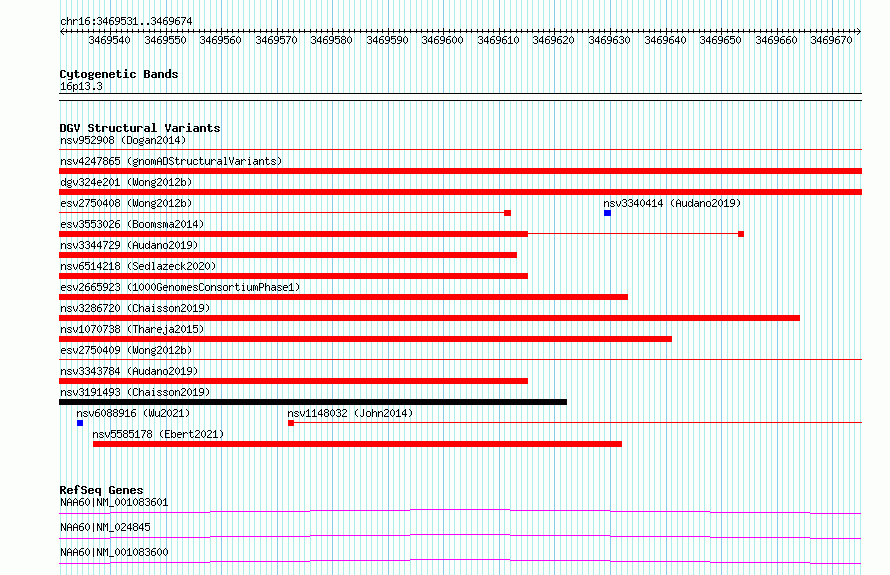This screenshot has height=575, width=890.
Task: Open esv2665923 (1000GenomesConsortiumPhase1) variant
Action: (180, 287)
